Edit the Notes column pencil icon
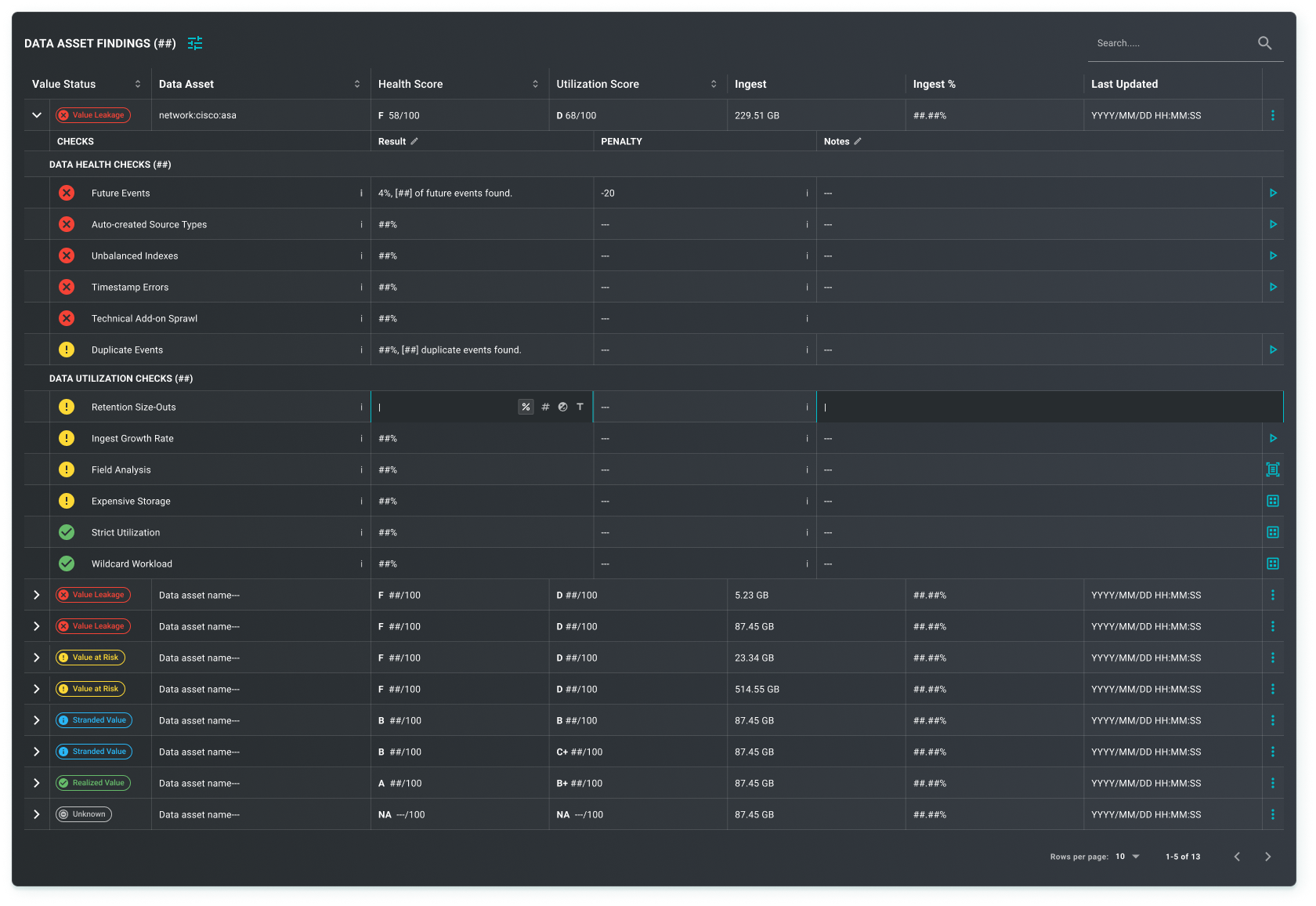 tap(858, 141)
